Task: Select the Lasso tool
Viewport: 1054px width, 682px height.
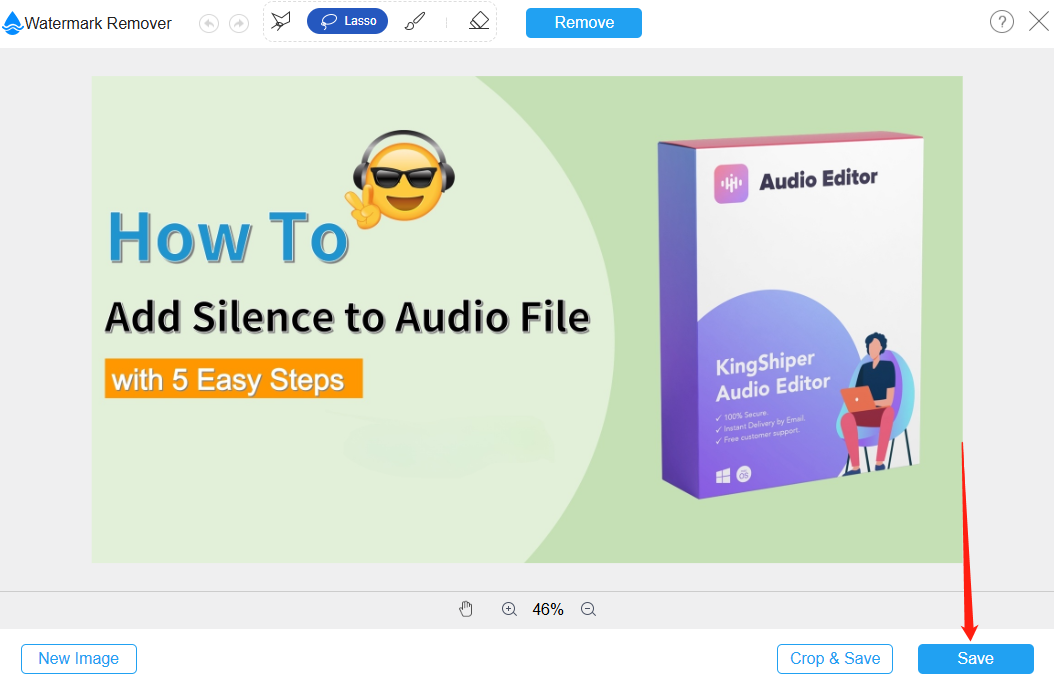Action: (348, 22)
